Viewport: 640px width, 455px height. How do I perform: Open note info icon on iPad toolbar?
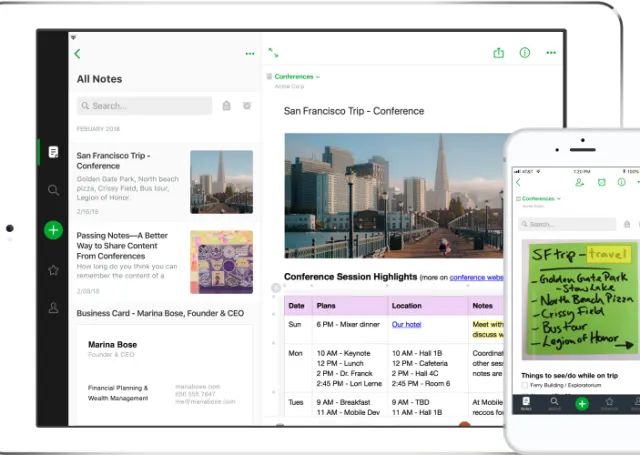coord(524,53)
